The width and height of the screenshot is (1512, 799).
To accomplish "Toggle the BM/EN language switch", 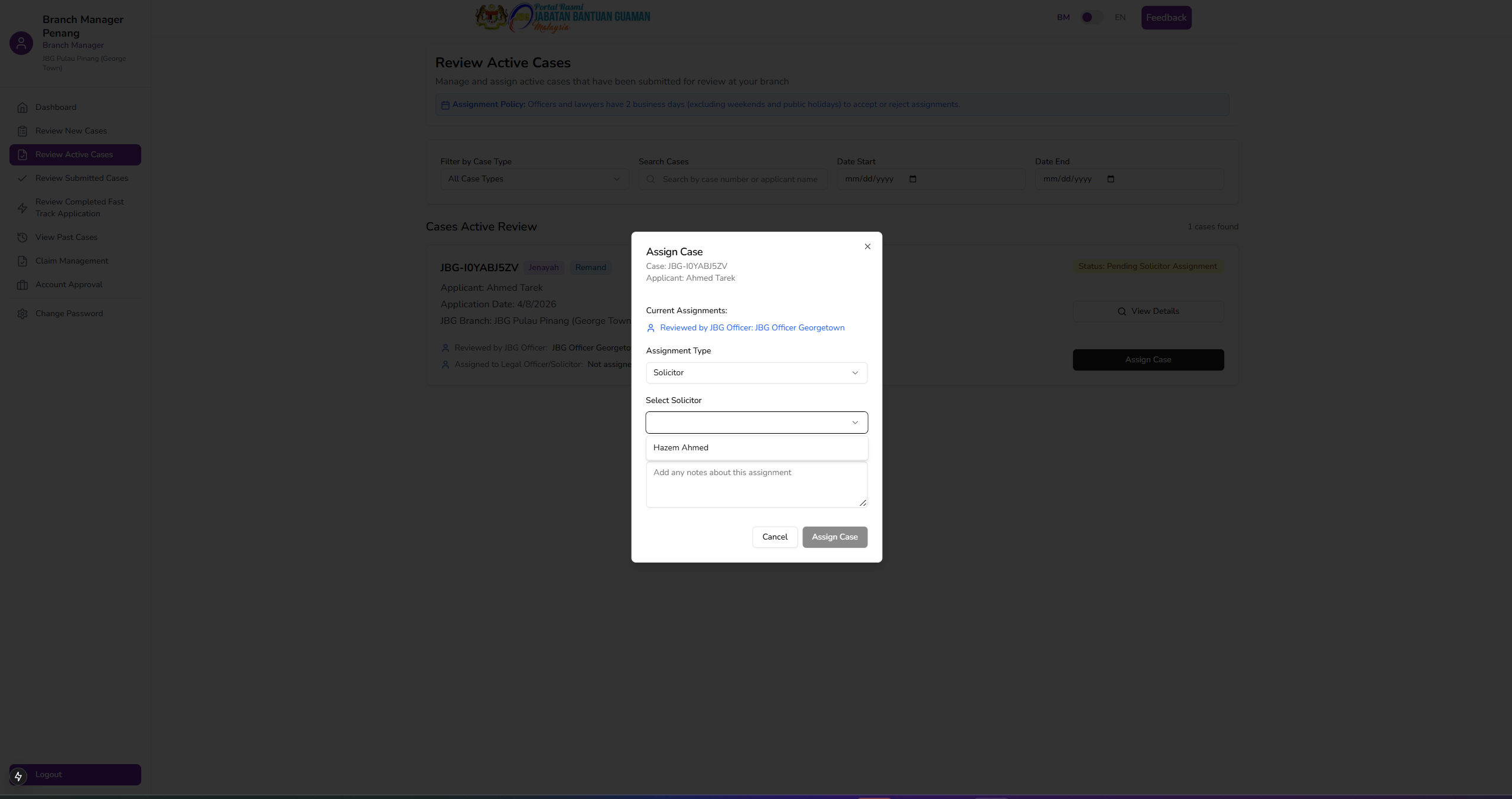I will click(x=1091, y=18).
